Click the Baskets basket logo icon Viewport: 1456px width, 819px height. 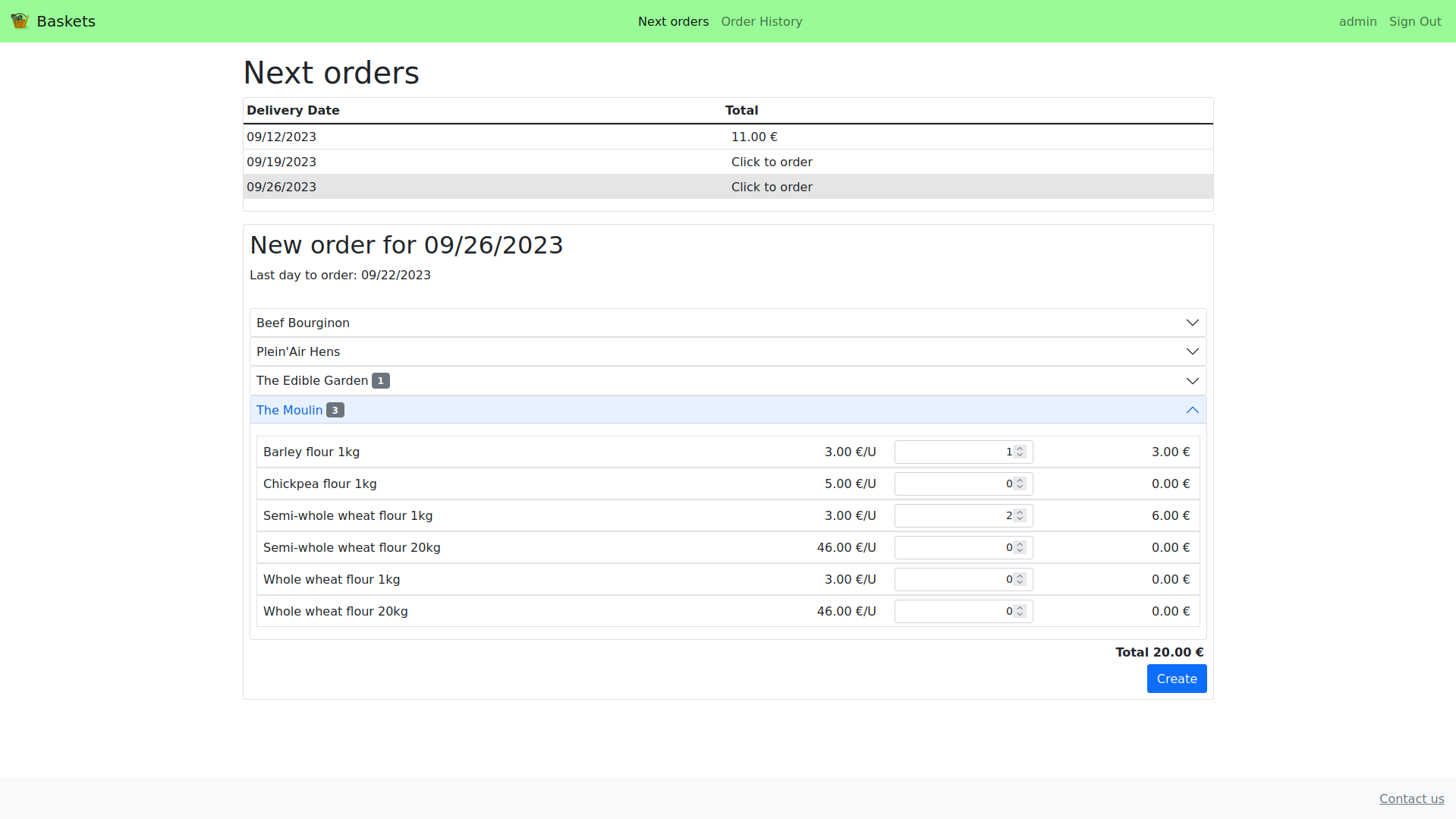click(x=20, y=21)
